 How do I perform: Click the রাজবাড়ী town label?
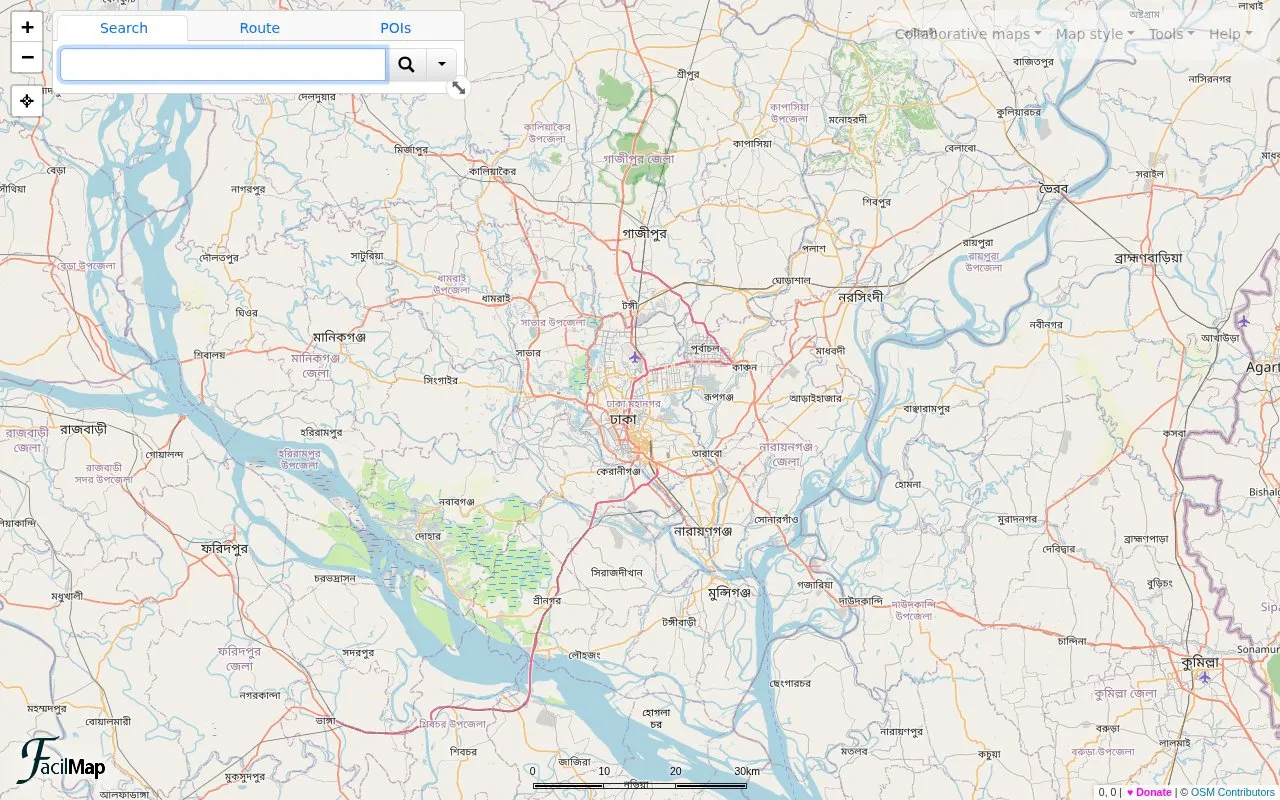83,428
